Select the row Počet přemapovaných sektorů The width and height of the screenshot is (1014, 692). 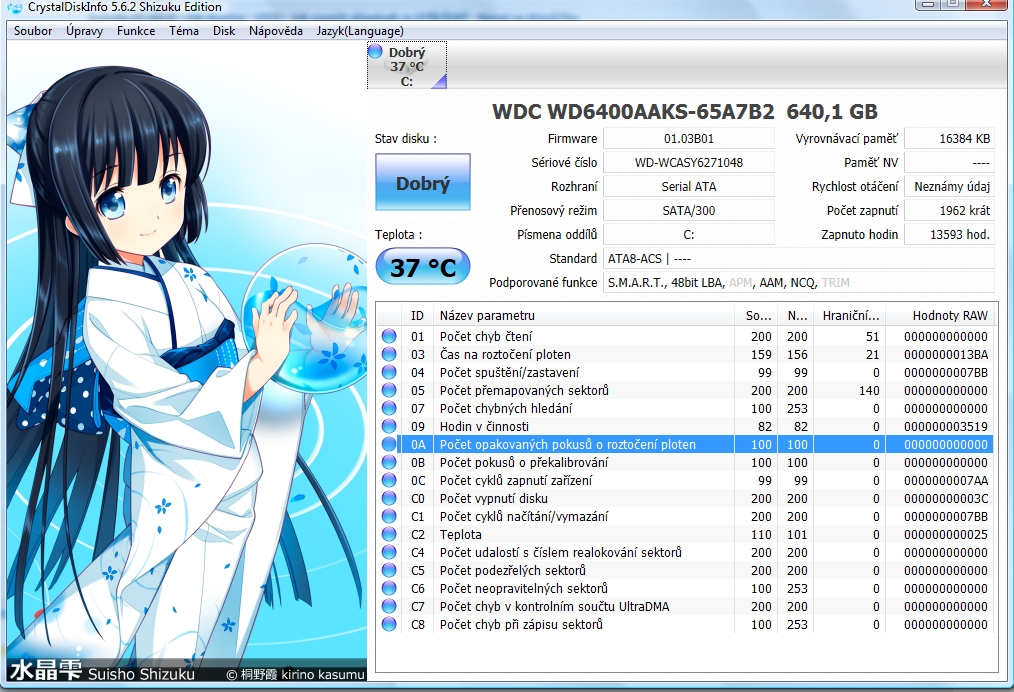tap(685, 391)
